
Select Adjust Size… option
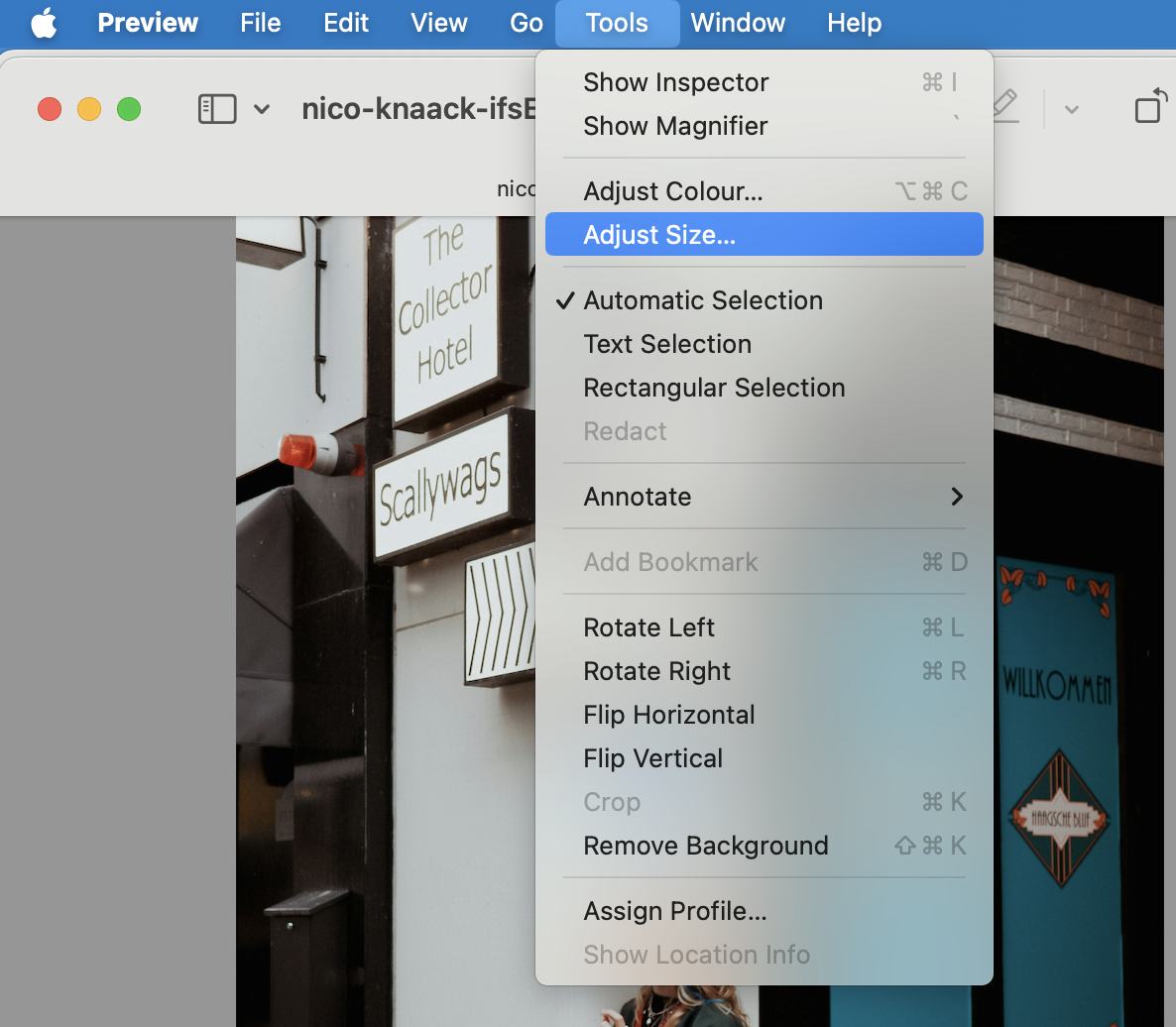click(x=764, y=235)
